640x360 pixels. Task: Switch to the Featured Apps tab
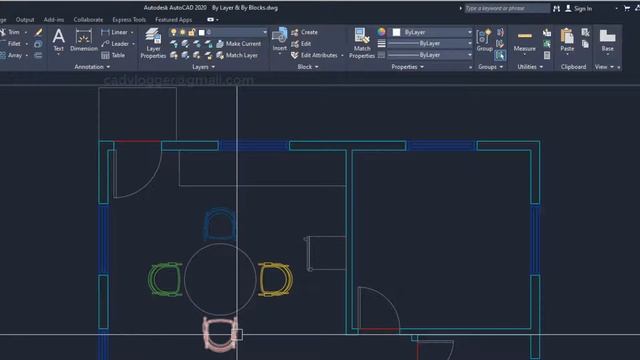(x=173, y=20)
